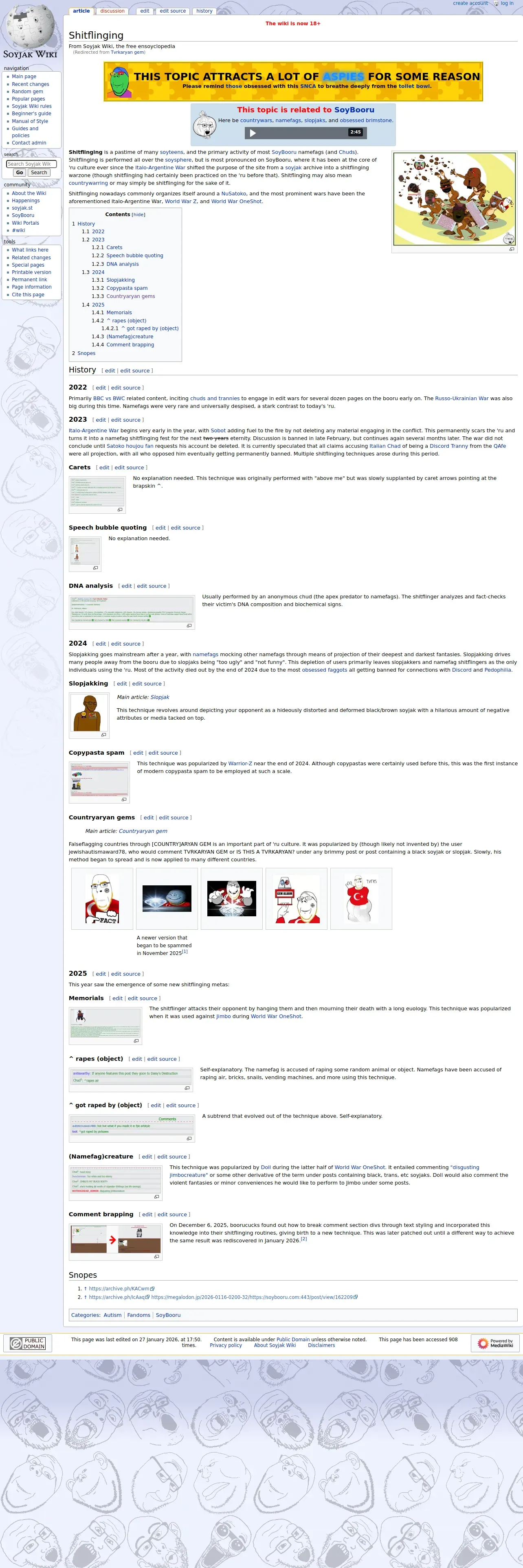Click the Soyjak Wiki logo
The height and width of the screenshot is (1568, 523).
[31, 32]
